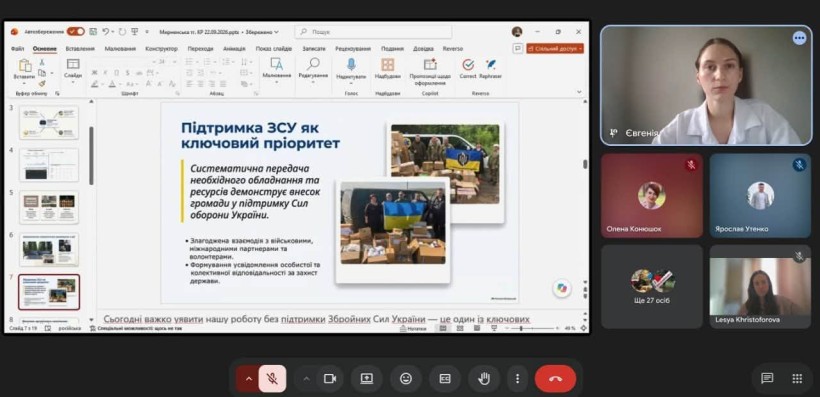Viewport: 820px width, 397px height.
Task: Click the slideshow icon in status bar
Action: coord(494,328)
